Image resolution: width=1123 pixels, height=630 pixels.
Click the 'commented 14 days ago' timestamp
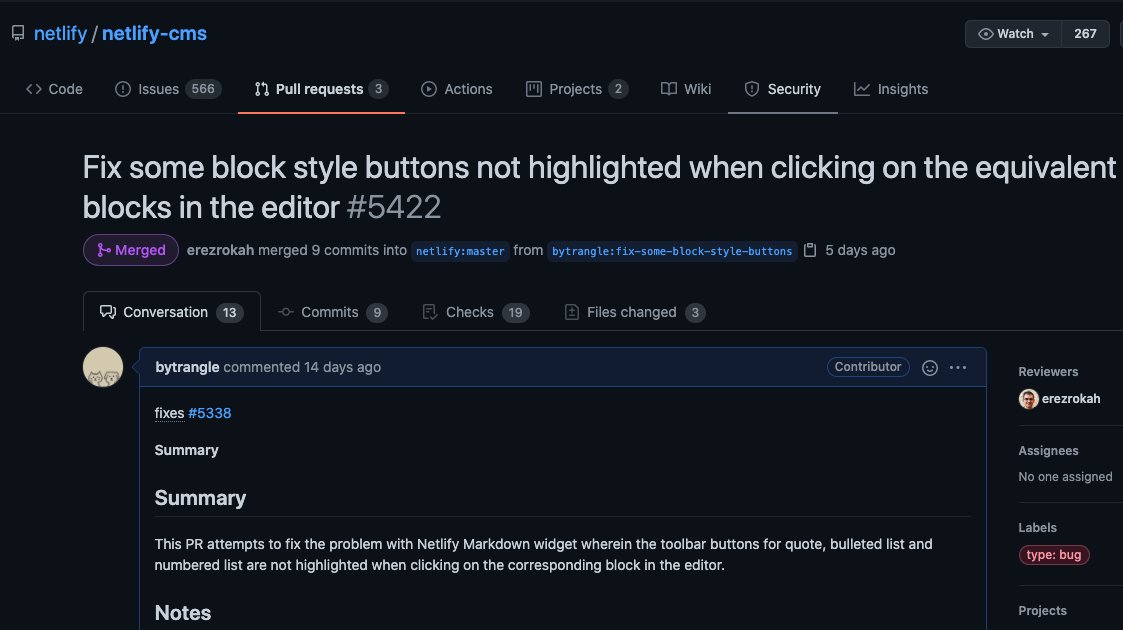(302, 367)
